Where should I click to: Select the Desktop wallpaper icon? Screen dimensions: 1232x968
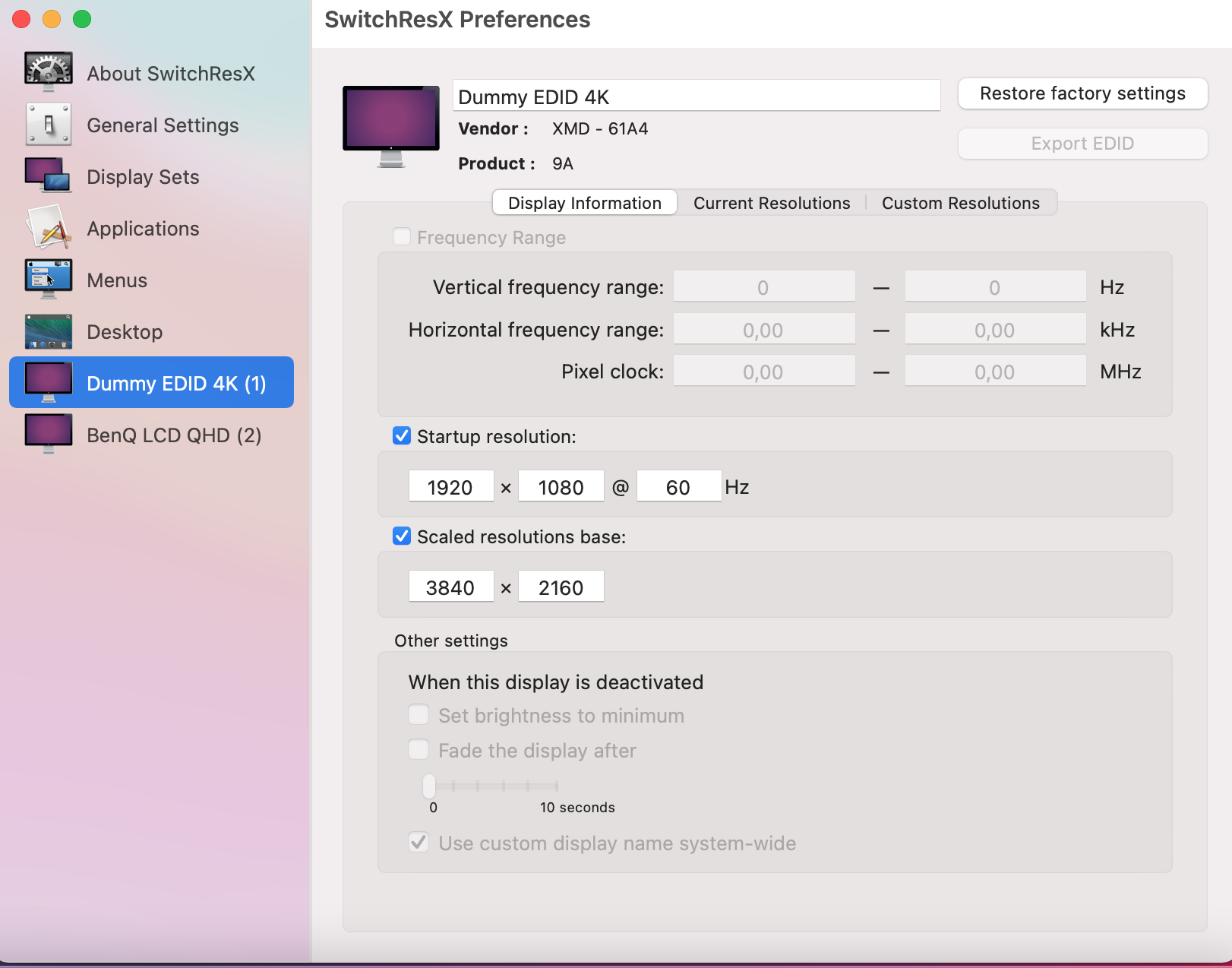pyautogui.click(x=49, y=331)
